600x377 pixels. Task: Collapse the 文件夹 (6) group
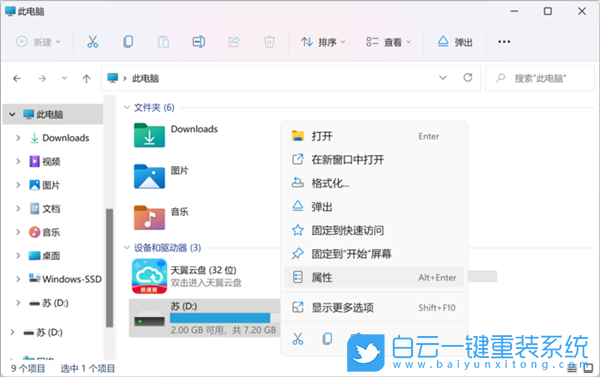127,108
